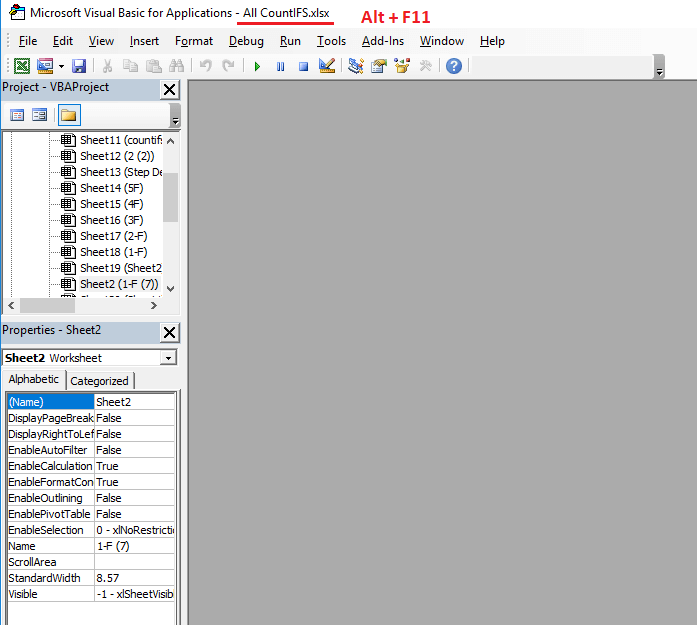Click project tree scroll up arrow
Image resolution: width=697 pixels, height=625 pixels.
point(170,141)
